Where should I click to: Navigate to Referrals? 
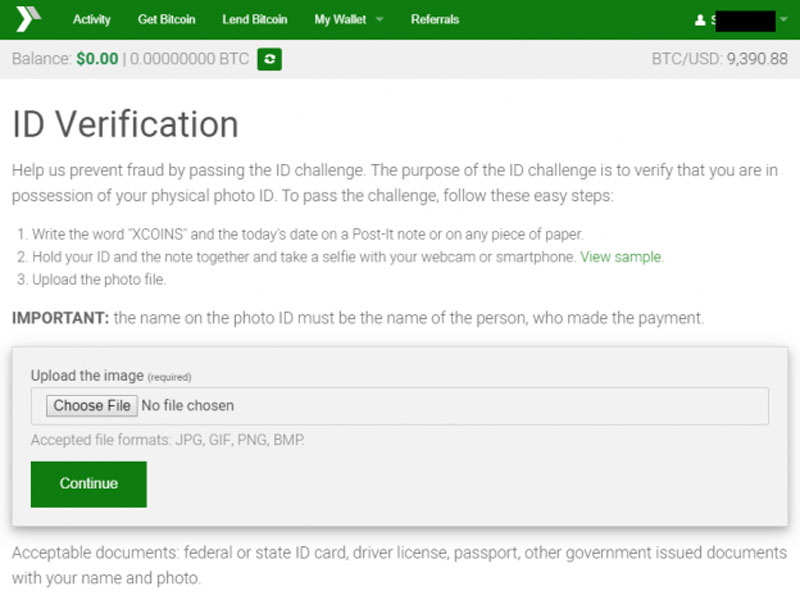point(435,20)
